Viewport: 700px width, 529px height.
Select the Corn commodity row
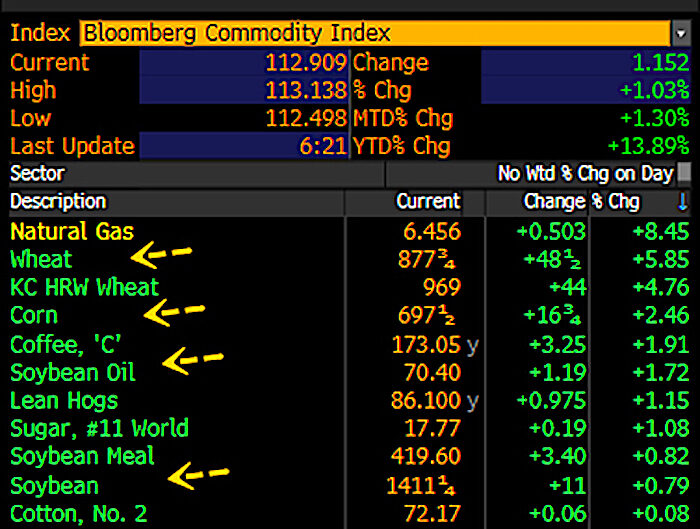click(350, 315)
